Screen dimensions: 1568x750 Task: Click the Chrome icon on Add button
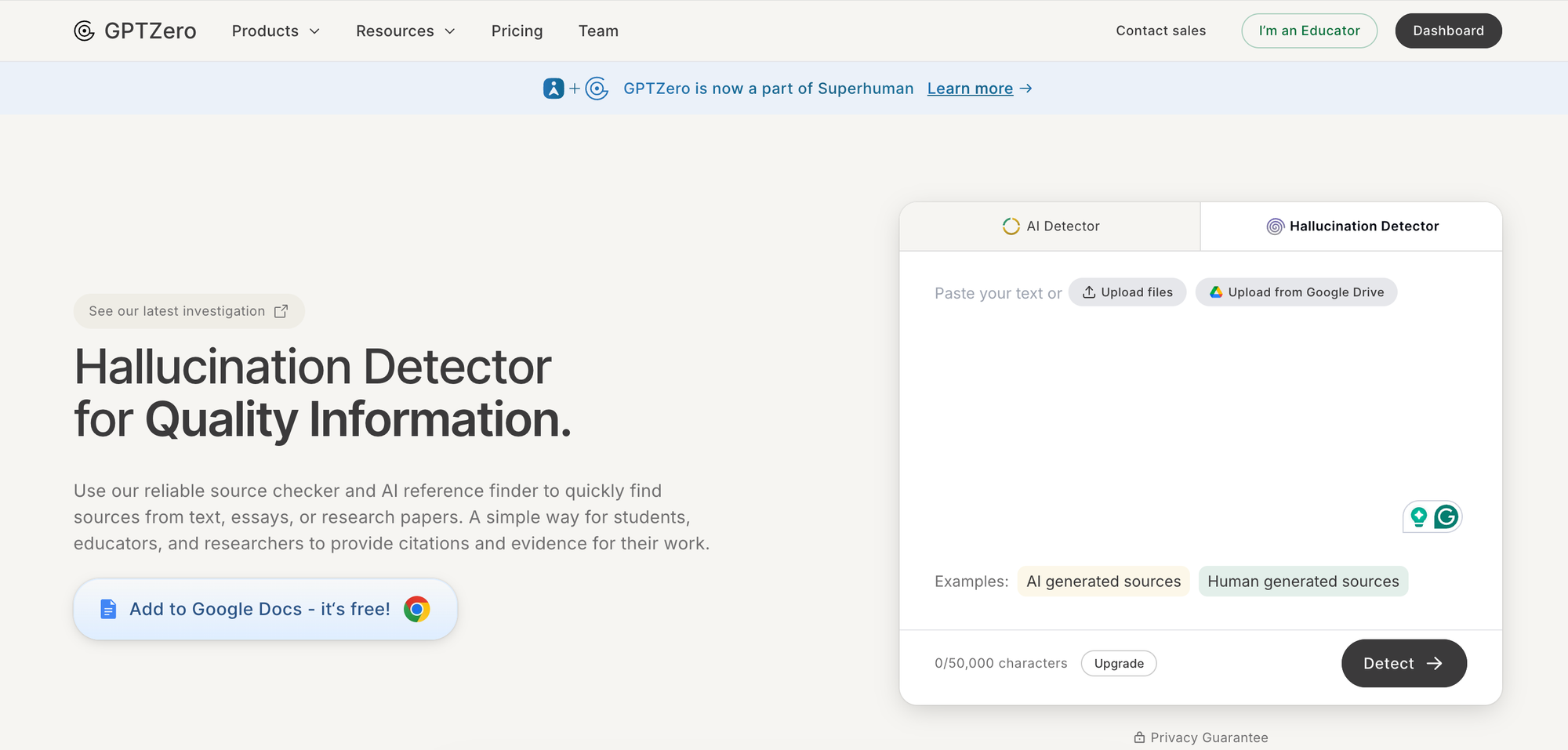(417, 609)
